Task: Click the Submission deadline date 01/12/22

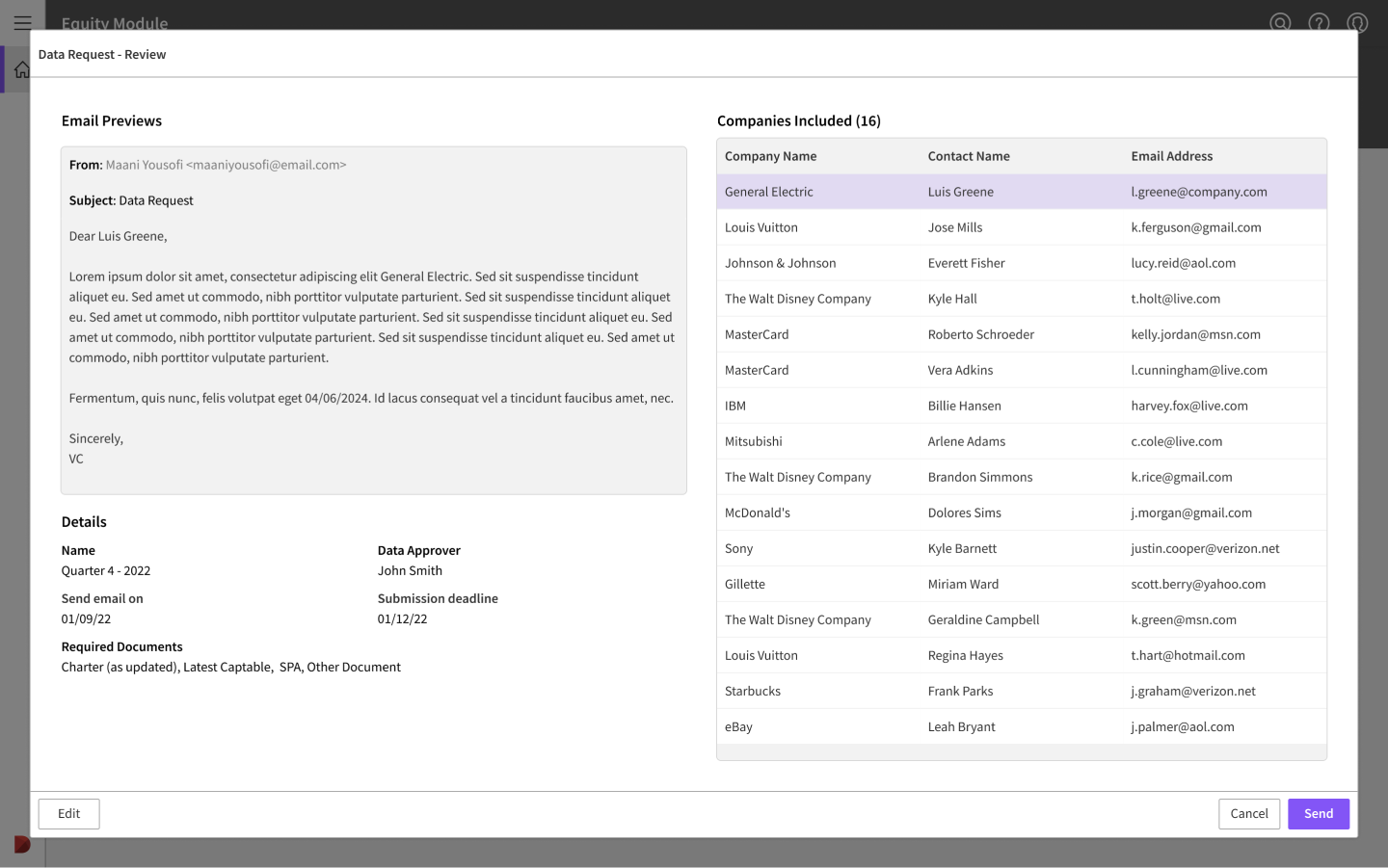Action: tap(402, 618)
